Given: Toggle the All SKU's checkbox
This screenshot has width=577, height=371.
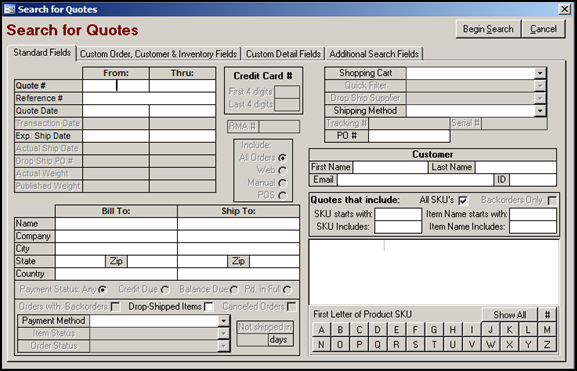Looking at the screenshot, I should click(x=463, y=201).
